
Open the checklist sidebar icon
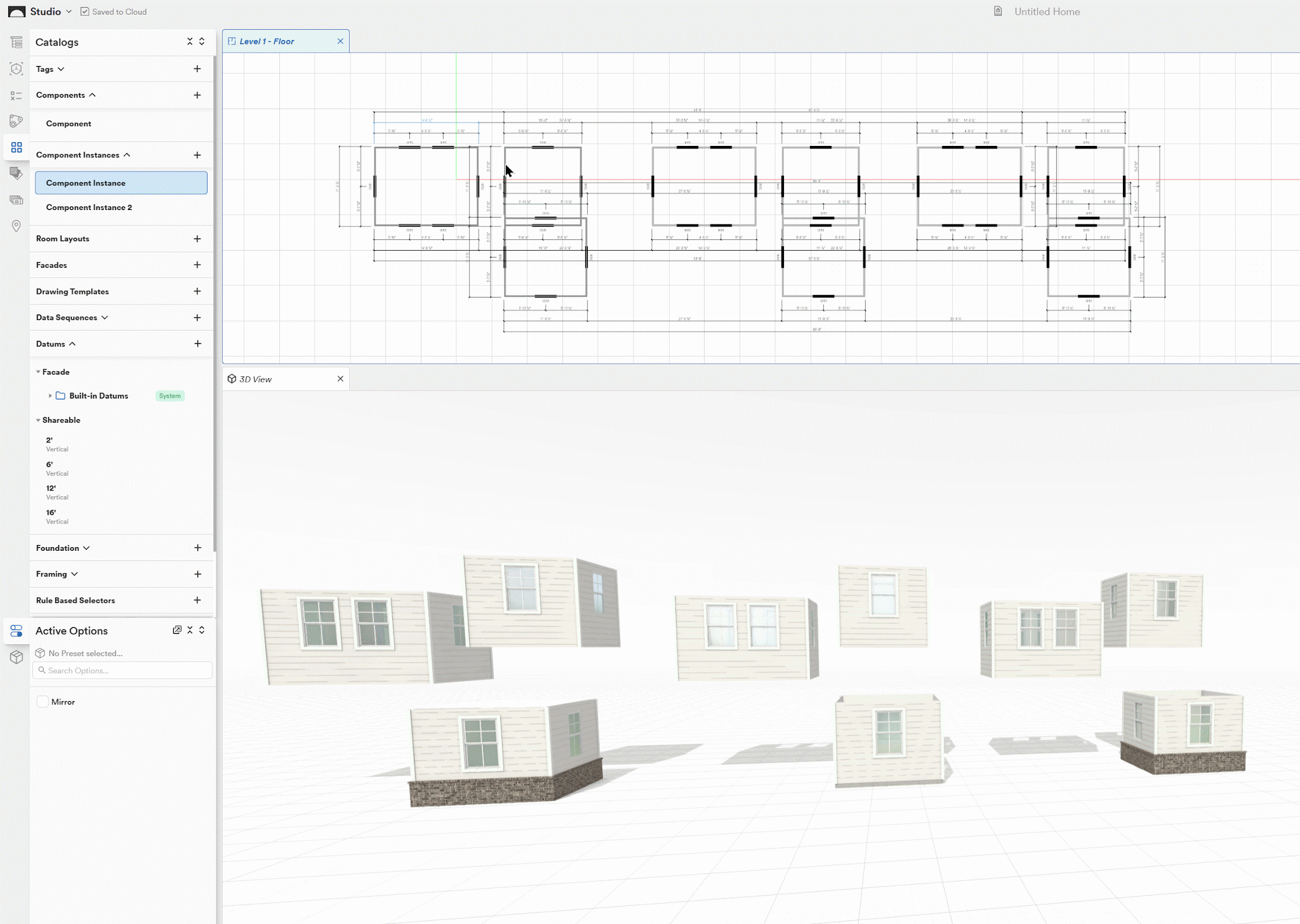point(17,95)
